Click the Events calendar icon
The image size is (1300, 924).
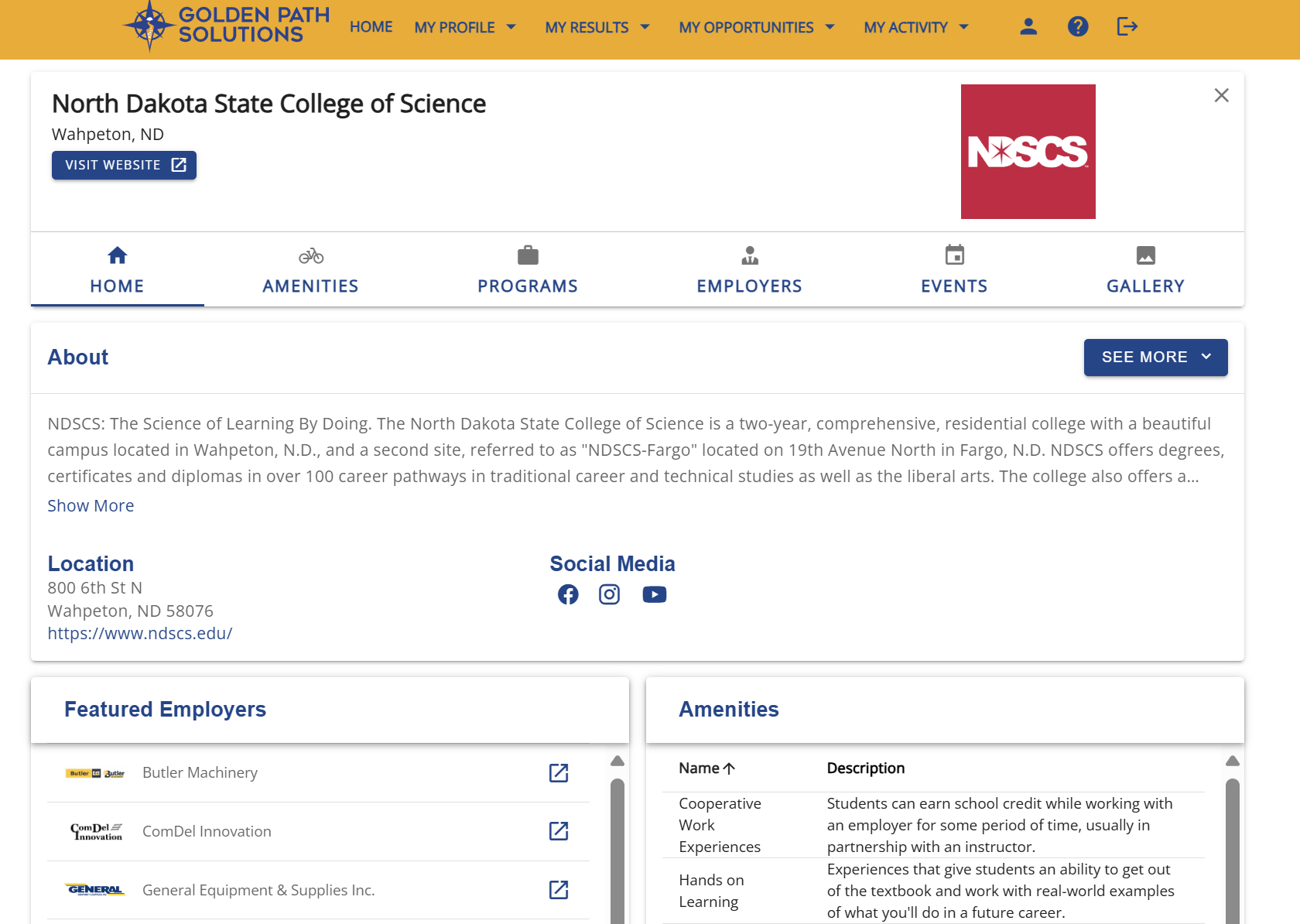pos(954,254)
